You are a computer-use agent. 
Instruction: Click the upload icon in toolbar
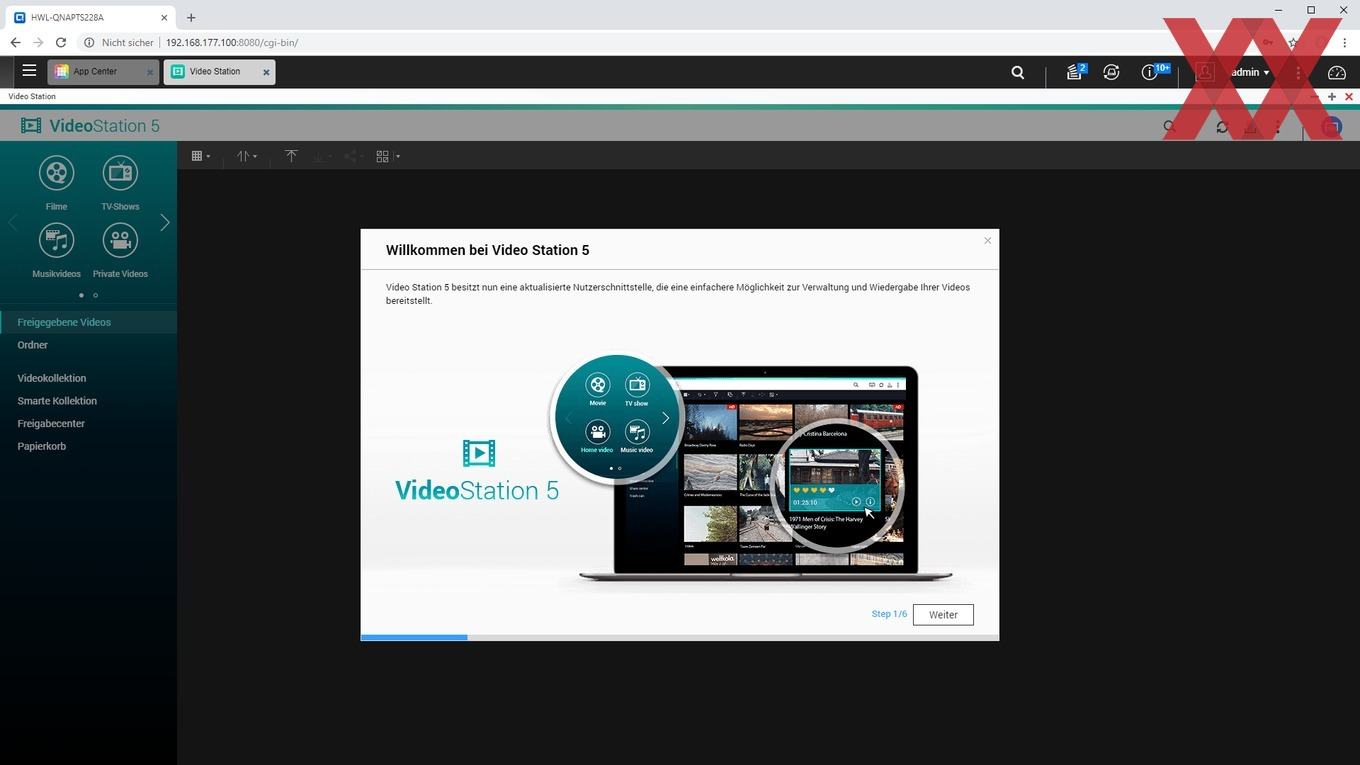pos(291,156)
